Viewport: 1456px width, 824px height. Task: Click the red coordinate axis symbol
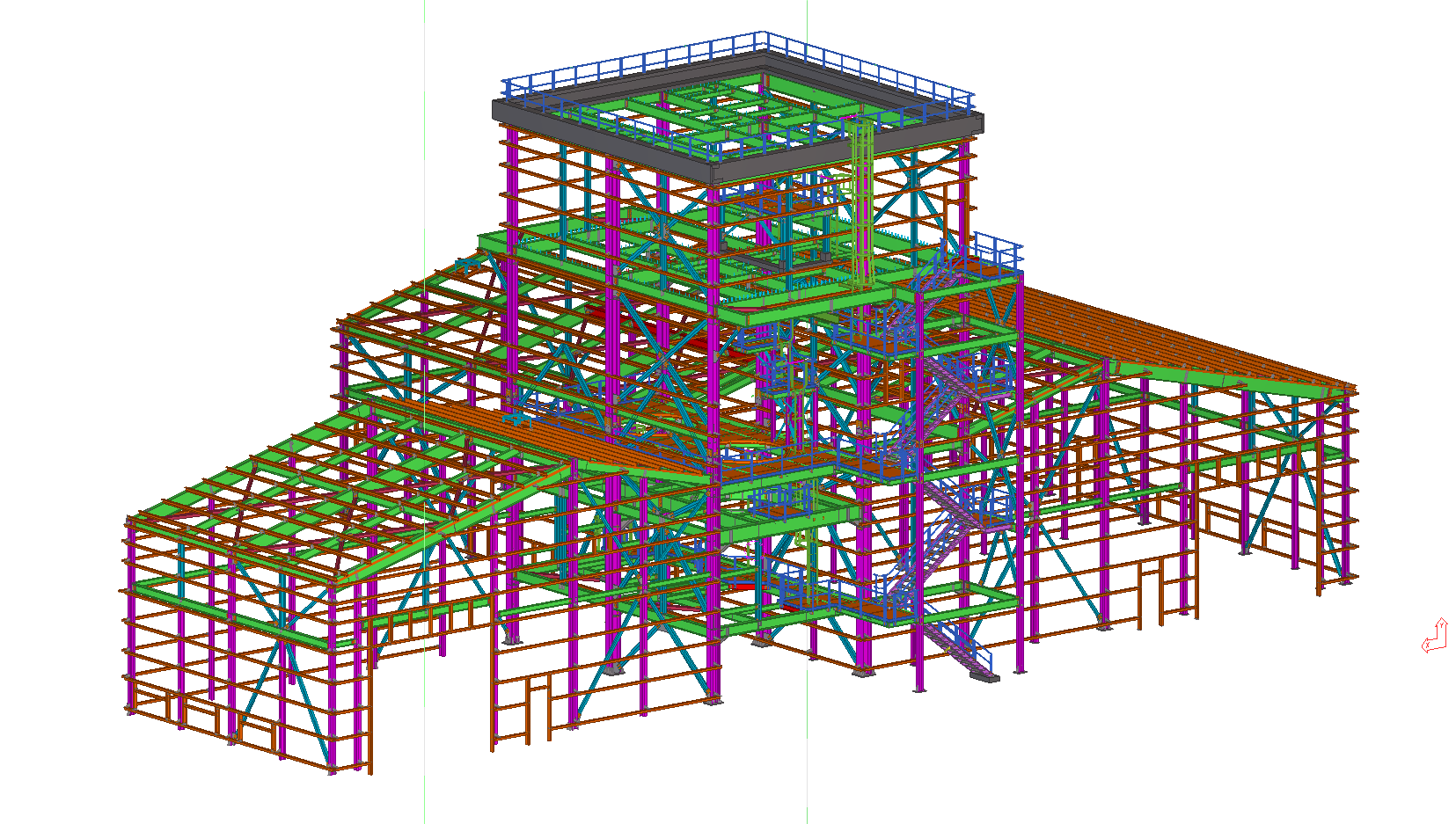[1435, 638]
